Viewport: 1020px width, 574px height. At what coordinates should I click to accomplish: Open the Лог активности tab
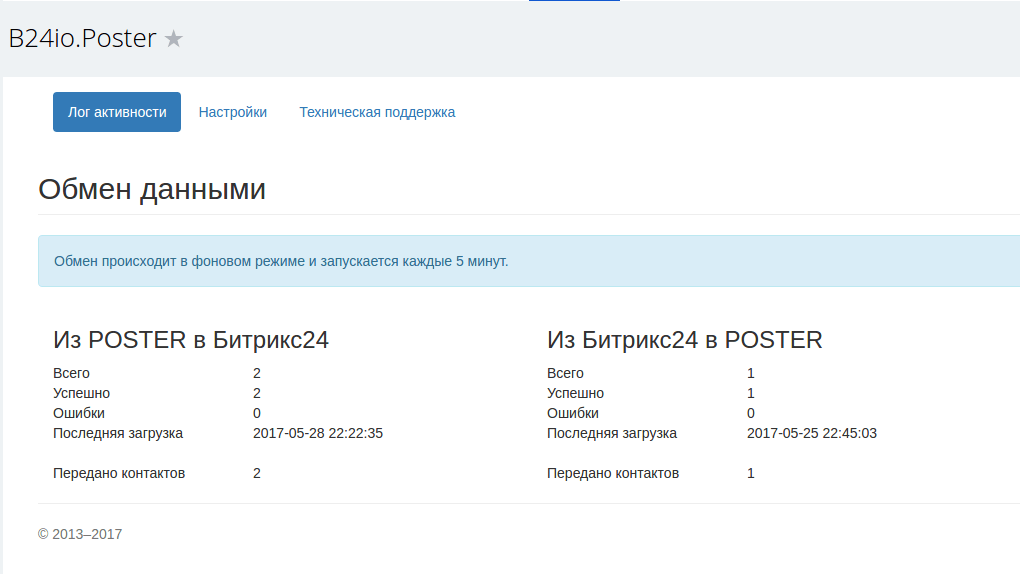click(117, 112)
